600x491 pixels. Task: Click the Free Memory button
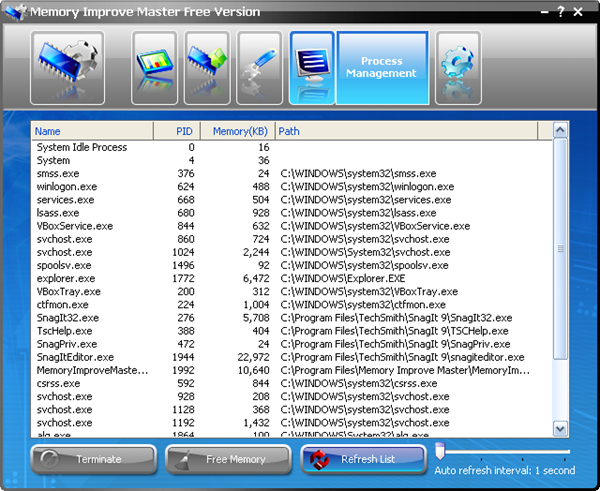tap(228, 459)
